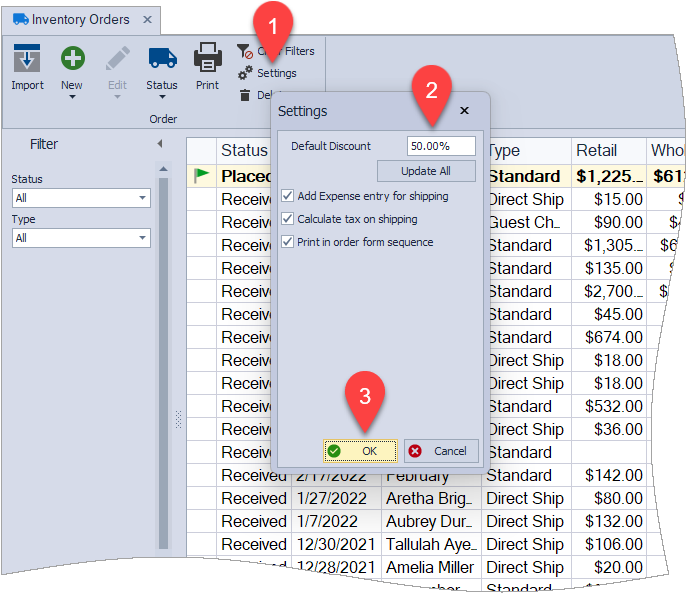This screenshot has width=687, height=593.
Task: Uncheck Print in order form sequence
Action: click(287, 241)
